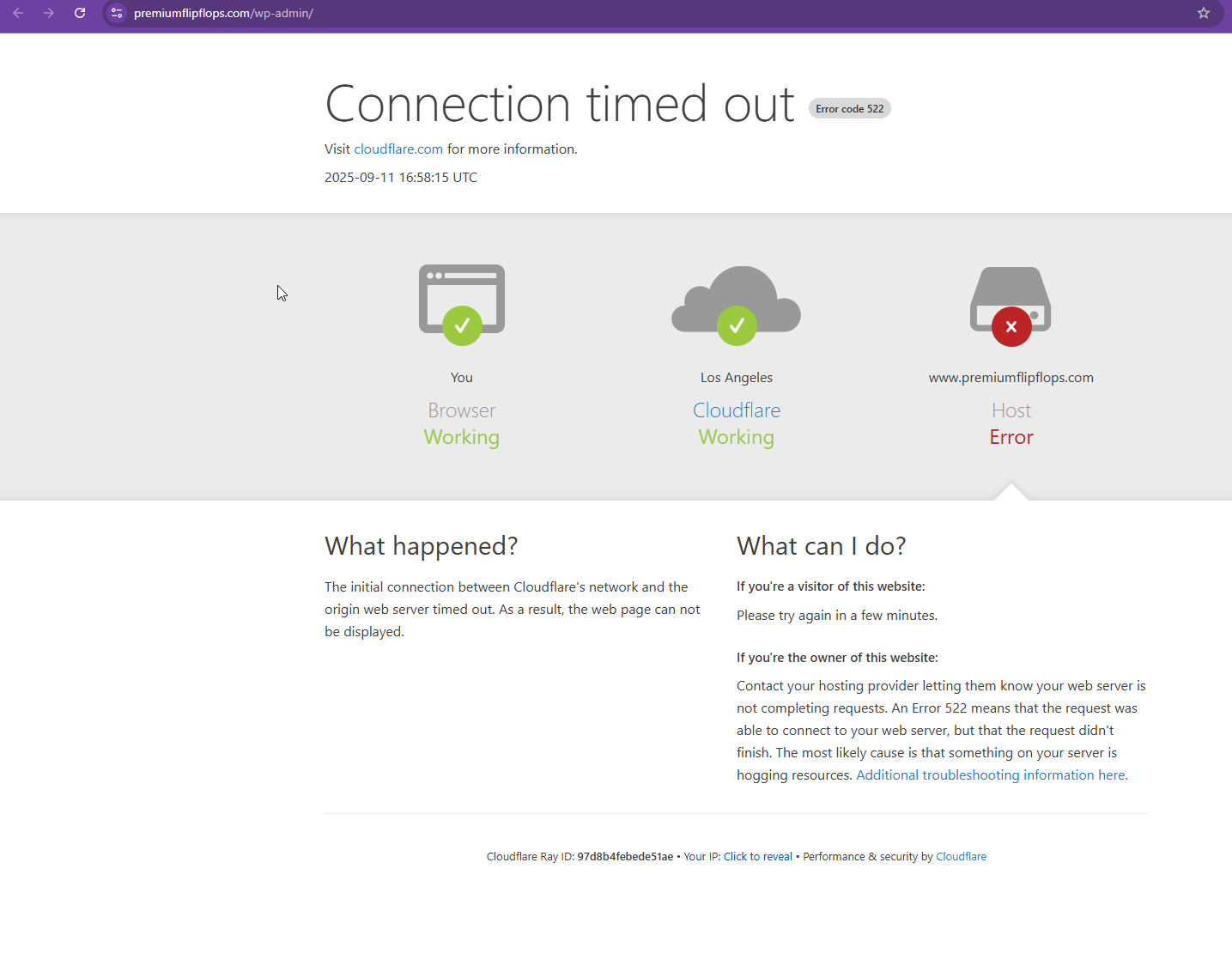This screenshot has width=1232, height=972.
Task: Reload the current page
Action: (80, 13)
